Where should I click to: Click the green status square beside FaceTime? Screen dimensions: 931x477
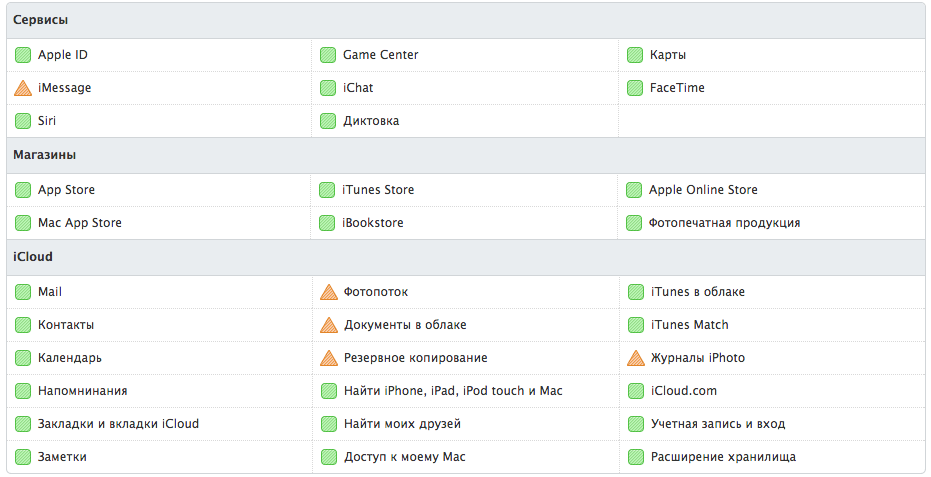click(635, 88)
